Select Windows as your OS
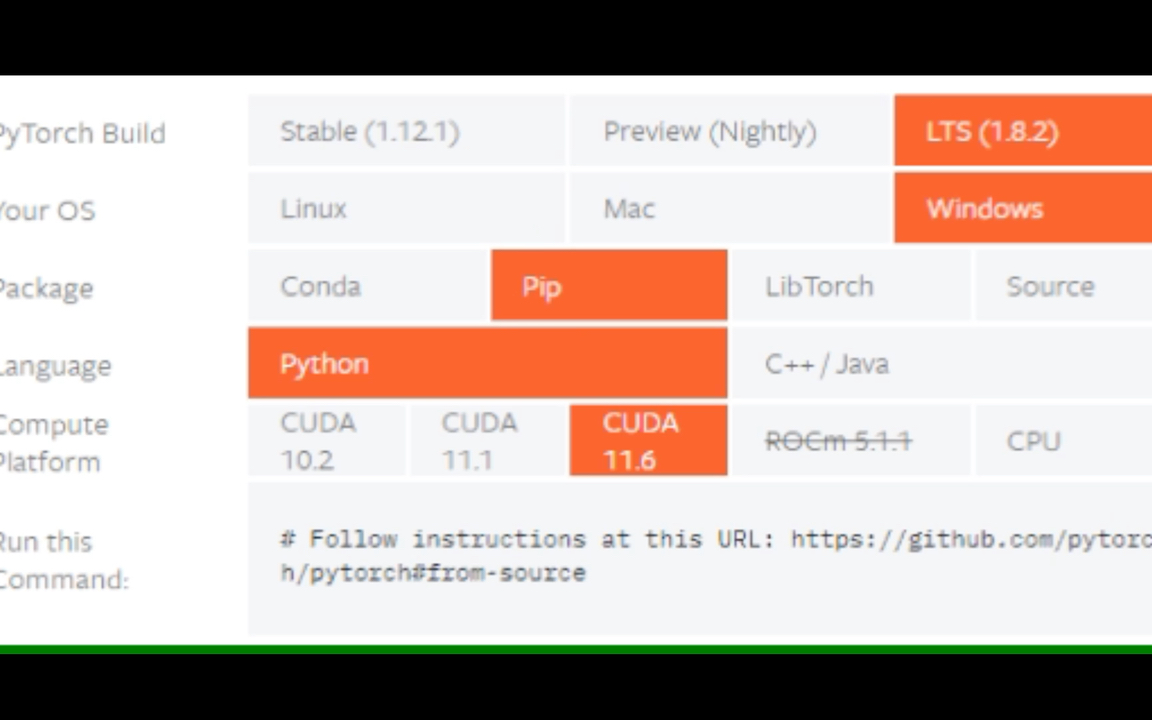 point(1023,209)
